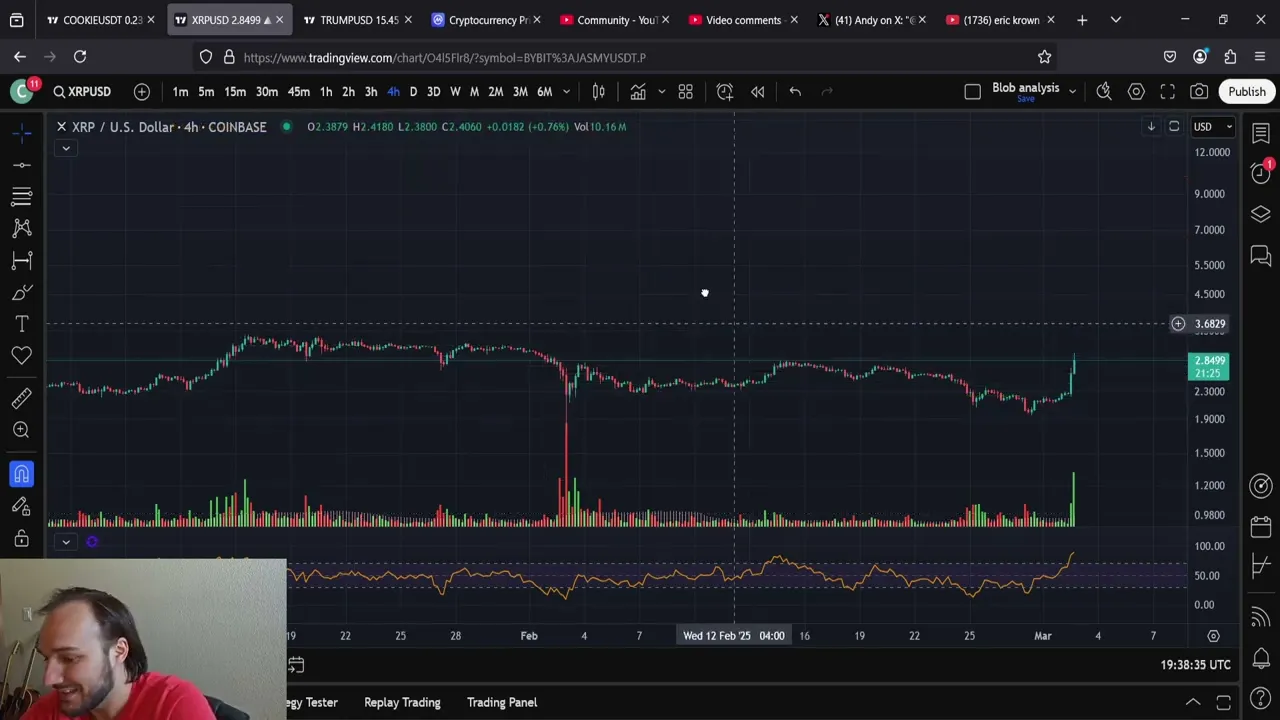Viewport: 1280px width, 720px height.
Task: Collapse the indicator pane legend chevron
Action: 65,542
